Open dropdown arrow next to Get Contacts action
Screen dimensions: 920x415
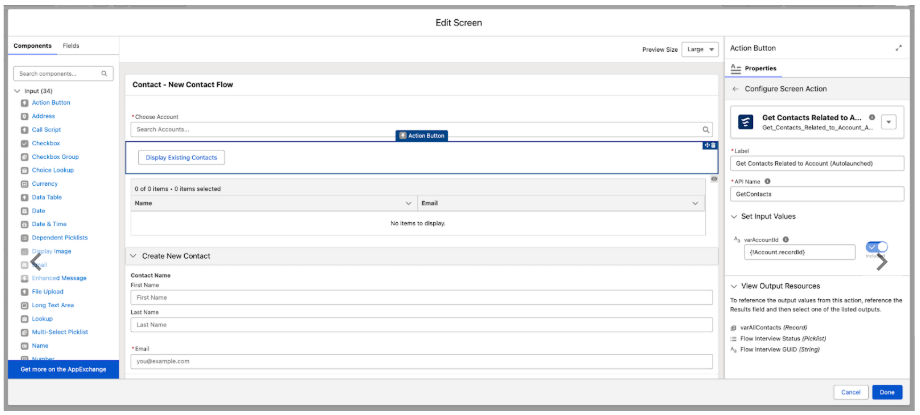pyautogui.click(x=889, y=122)
